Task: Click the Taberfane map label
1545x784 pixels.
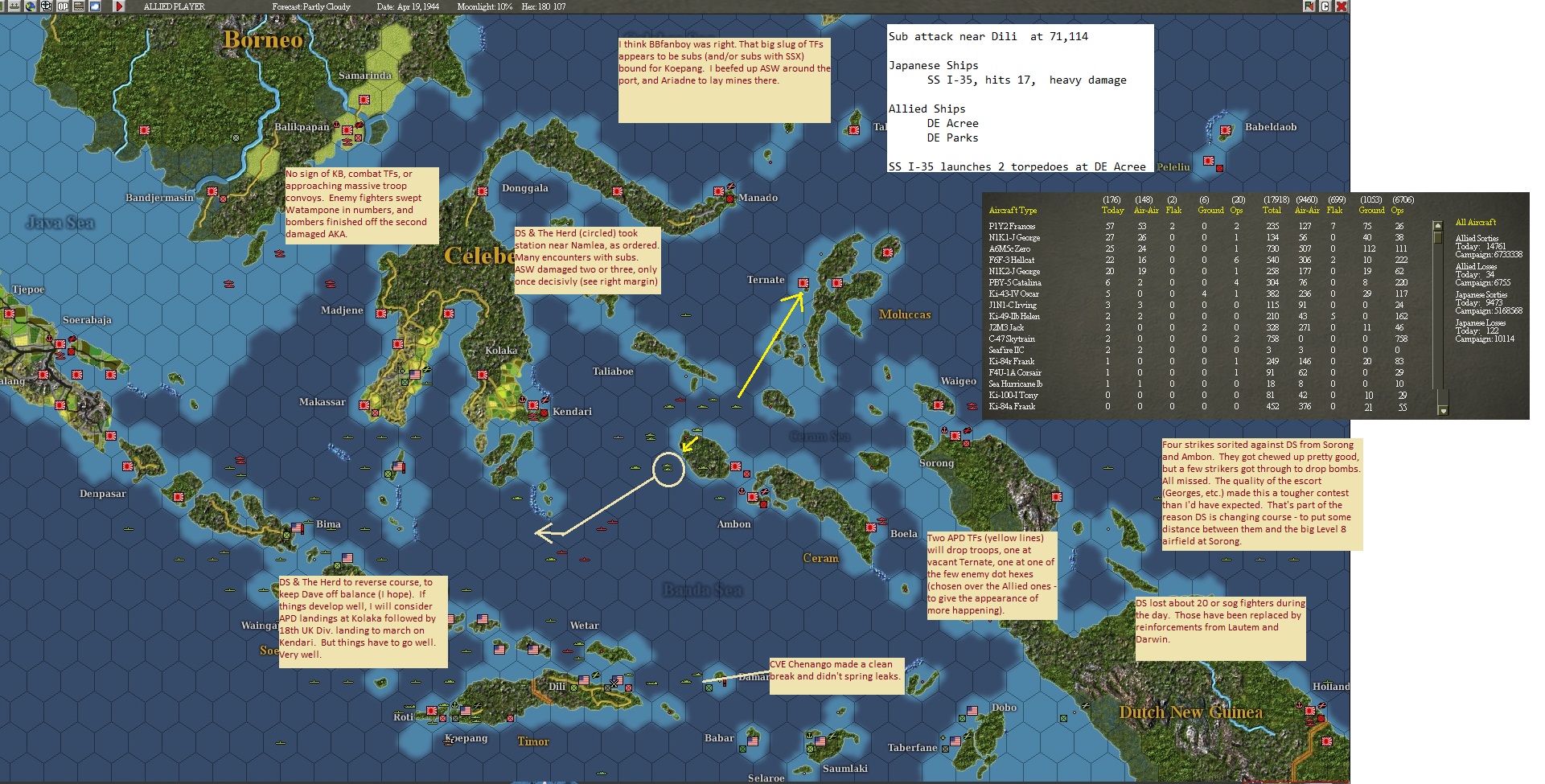Action: coord(912,748)
